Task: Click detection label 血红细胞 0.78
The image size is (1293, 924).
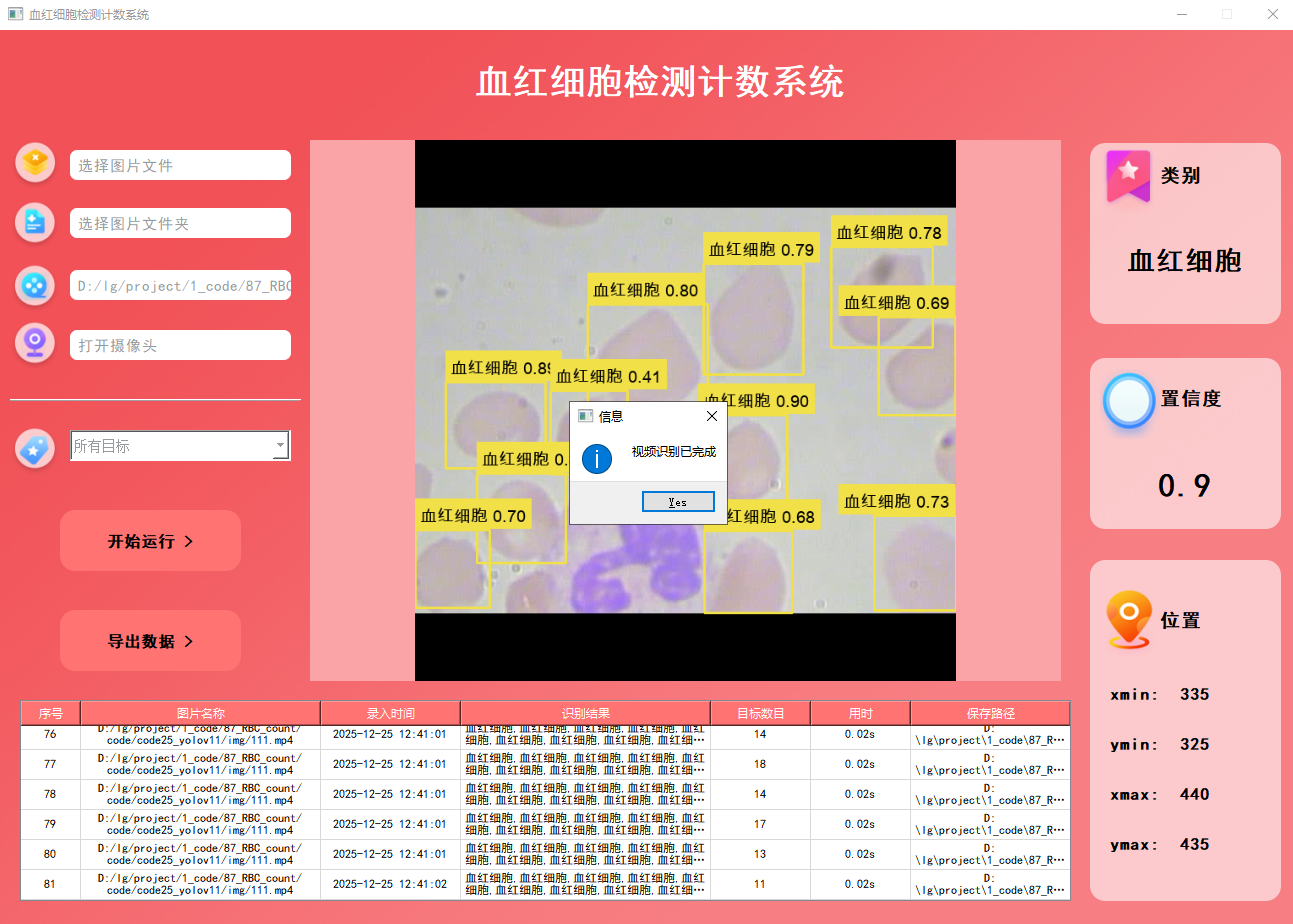Action: (x=889, y=233)
